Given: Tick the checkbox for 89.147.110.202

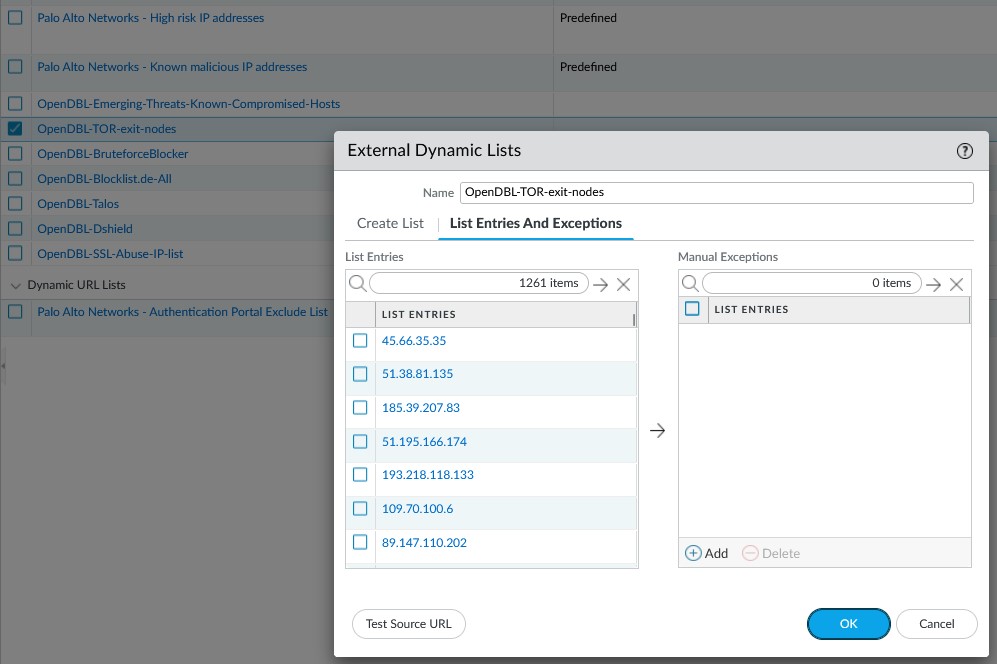Looking at the screenshot, I should 360,542.
